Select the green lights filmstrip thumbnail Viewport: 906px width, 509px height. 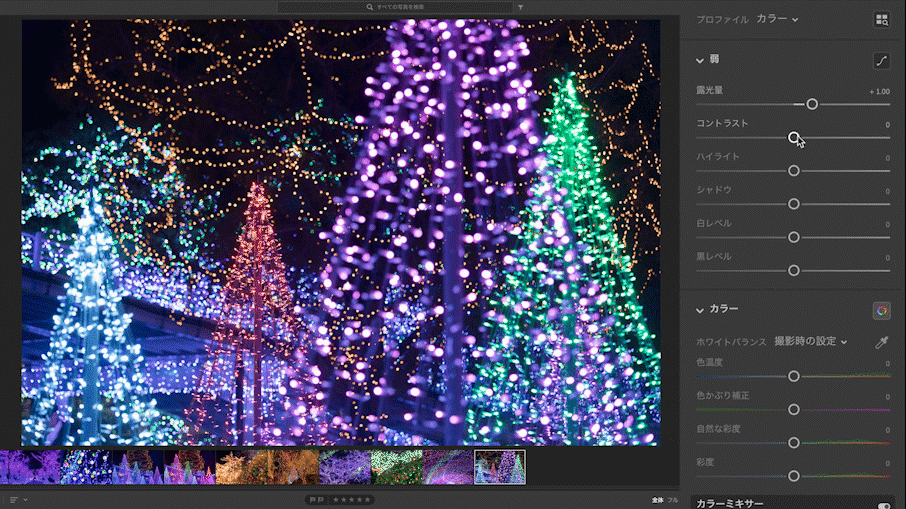click(396, 467)
